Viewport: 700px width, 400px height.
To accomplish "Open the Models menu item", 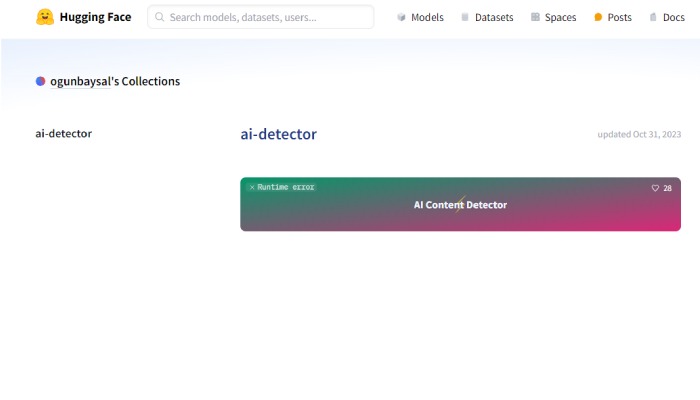I will coord(421,17).
